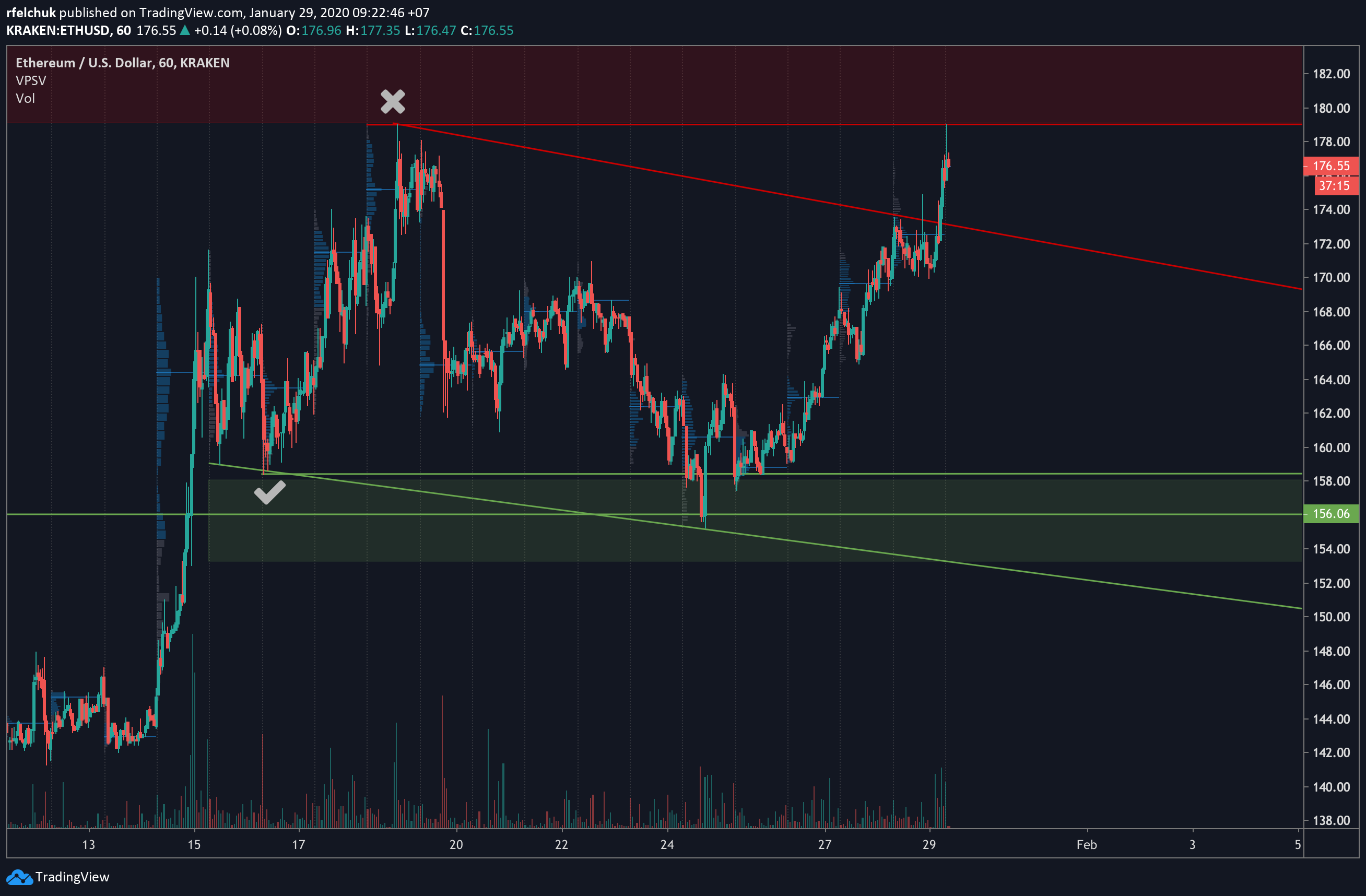Image resolution: width=1366 pixels, height=896 pixels.
Task: Click the KRAKEN:ETHUSD, 60 symbol label
Action: tap(69, 30)
